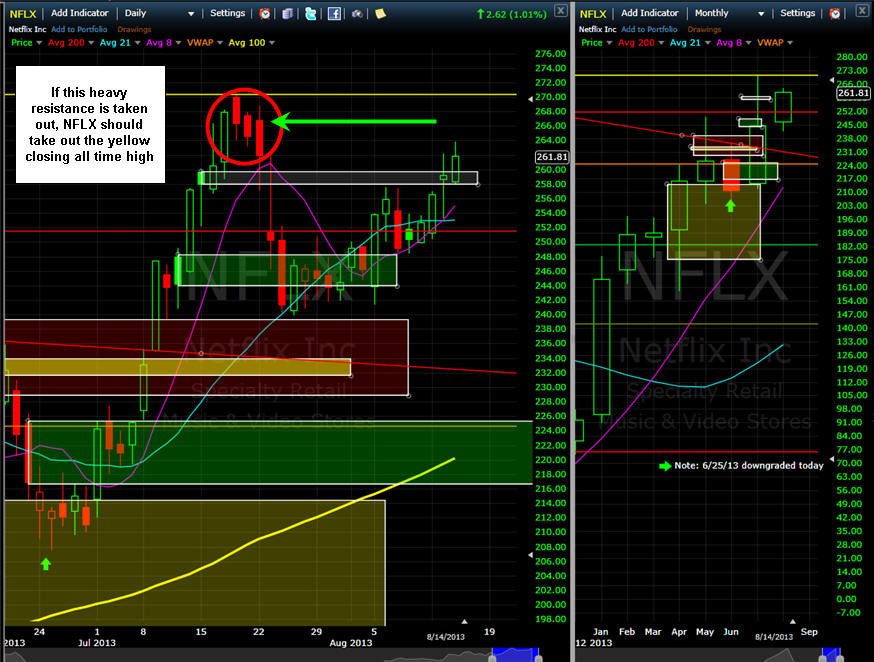
Task: Open the yellow sticky note icon
Action: [x=381, y=13]
